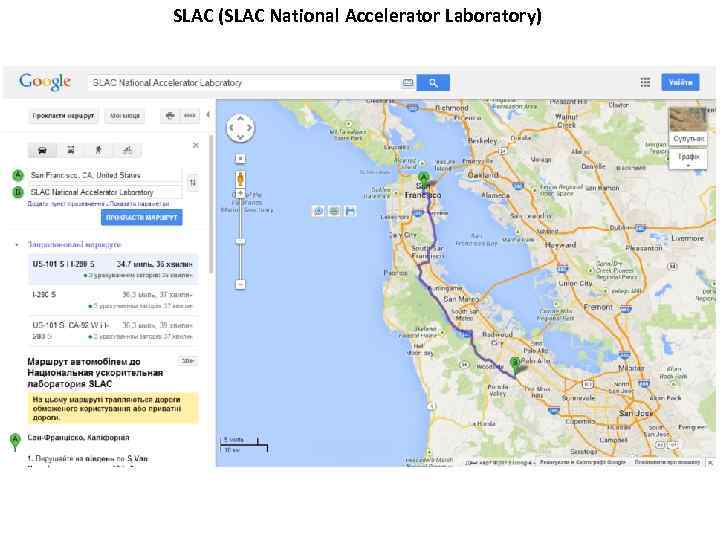Click the left panel vertical scrollbar
The height and width of the screenshot is (540, 720).
(211, 202)
